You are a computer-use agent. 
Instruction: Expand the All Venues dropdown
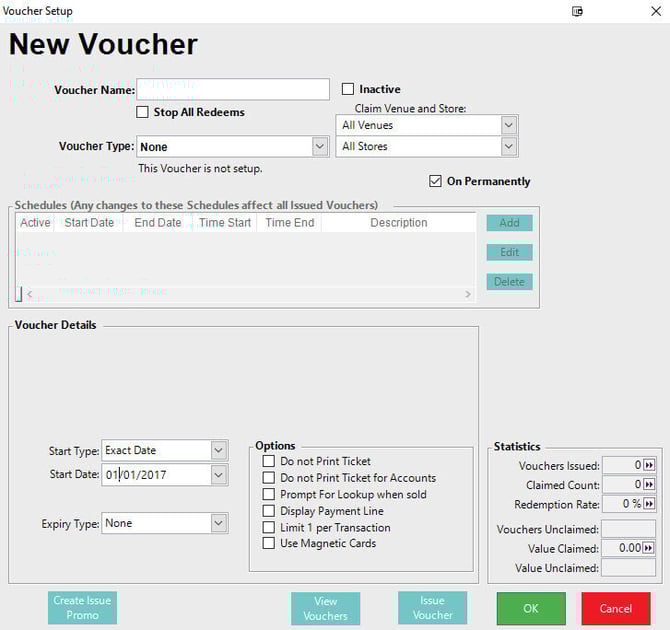click(x=508, y=125)
